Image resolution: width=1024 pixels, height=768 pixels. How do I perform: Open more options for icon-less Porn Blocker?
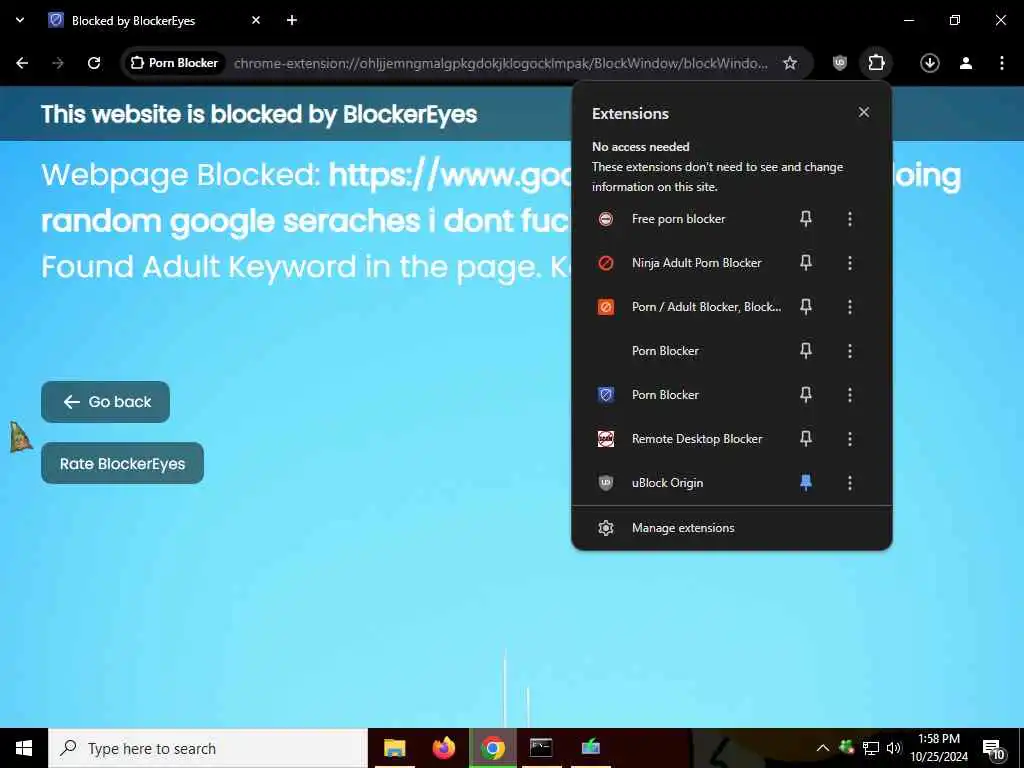(850, 351)
